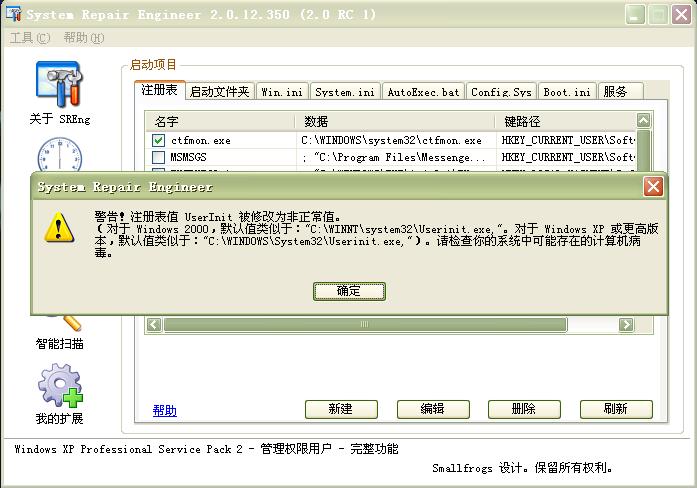Click the vertical scrollbar up arrow

pos(643,120)
